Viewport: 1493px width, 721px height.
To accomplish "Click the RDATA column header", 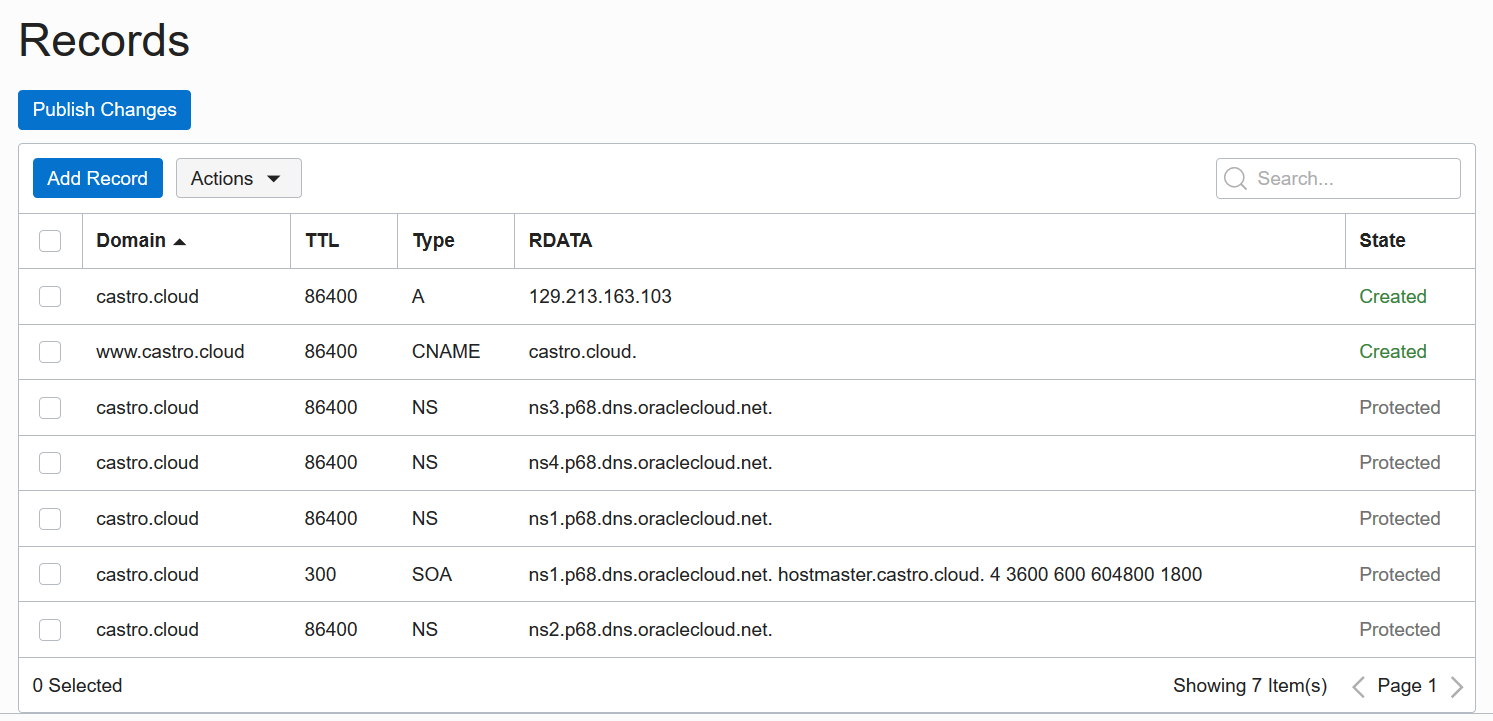I will (560, 241).
